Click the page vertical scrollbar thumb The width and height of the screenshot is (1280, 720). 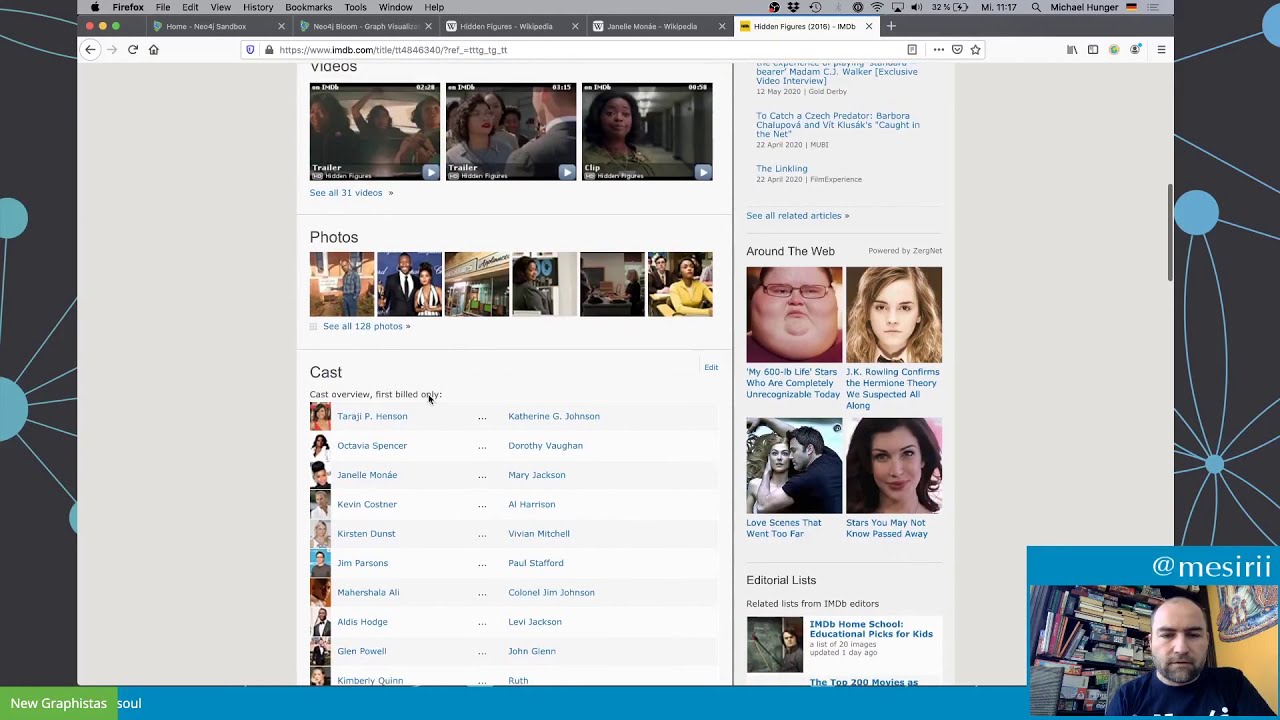[x=1170, y=233]
